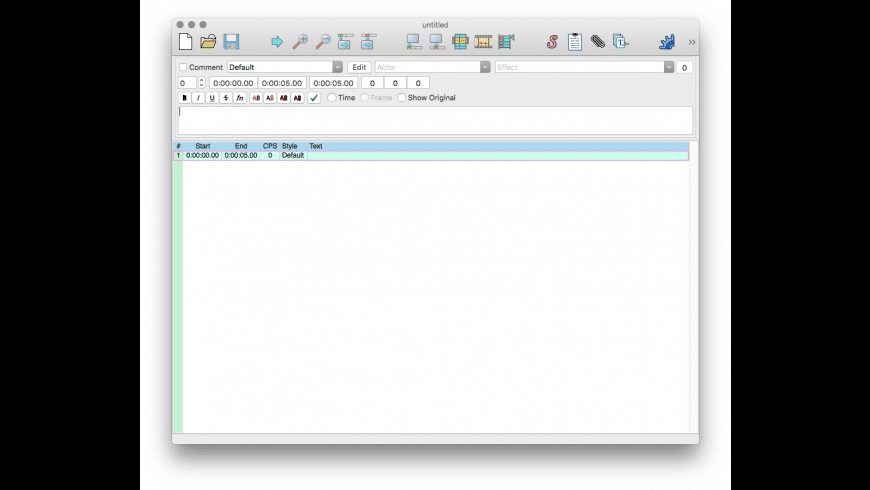
Task: Enable the Comment checkbox
Action: click(183, 67)
